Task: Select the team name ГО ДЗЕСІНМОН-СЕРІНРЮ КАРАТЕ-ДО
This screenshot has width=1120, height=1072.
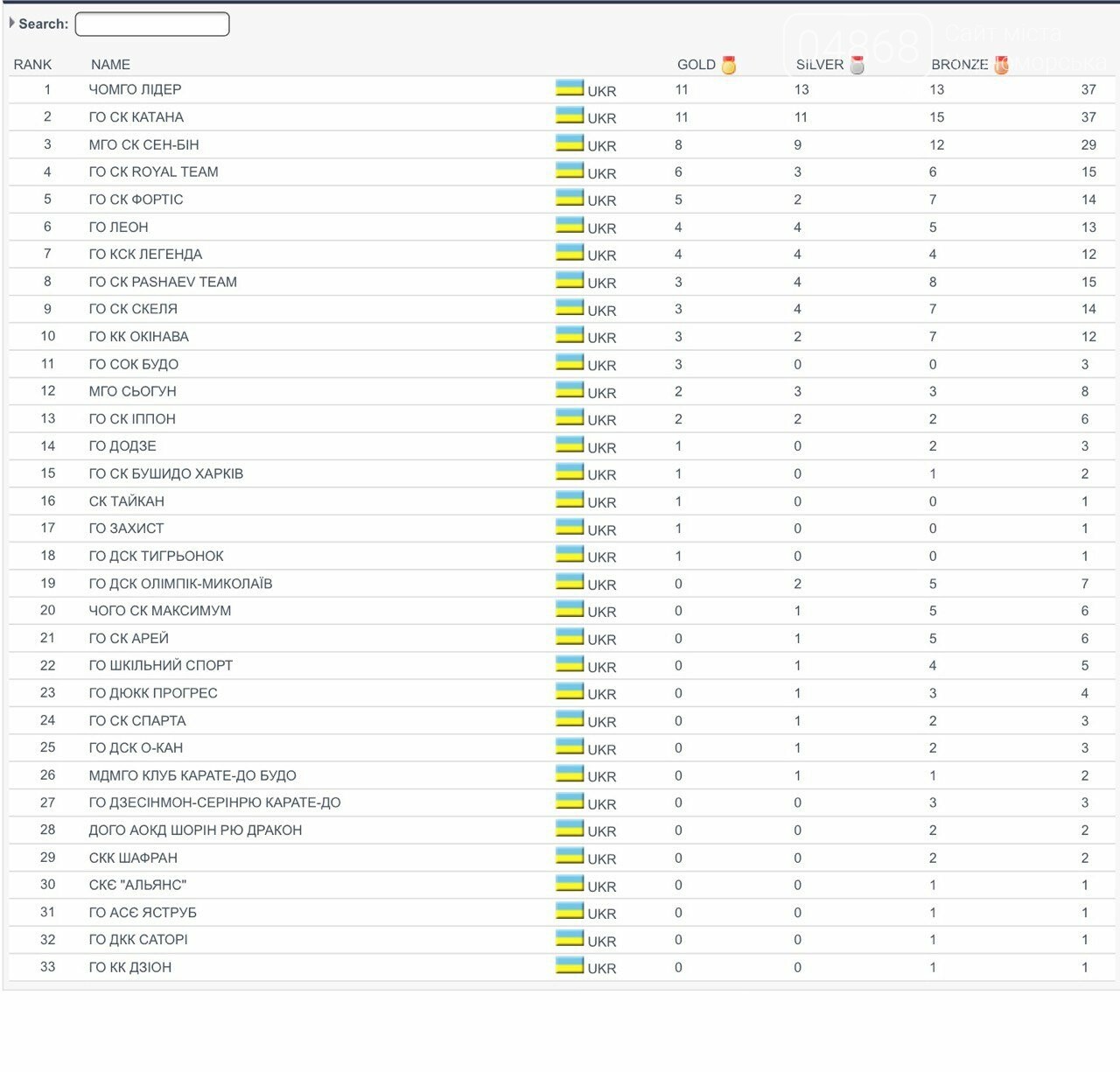Action: [214, 802]
